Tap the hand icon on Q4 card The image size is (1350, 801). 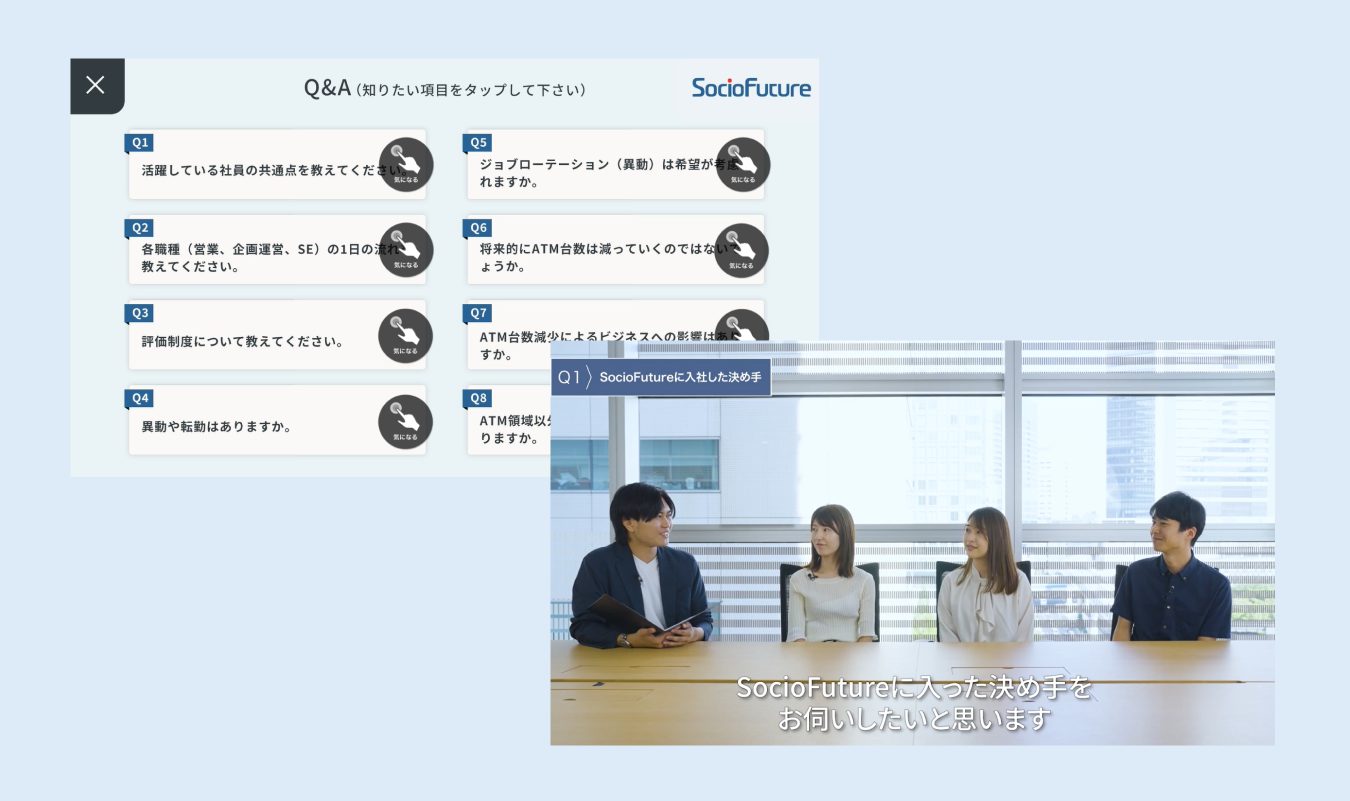406,422
